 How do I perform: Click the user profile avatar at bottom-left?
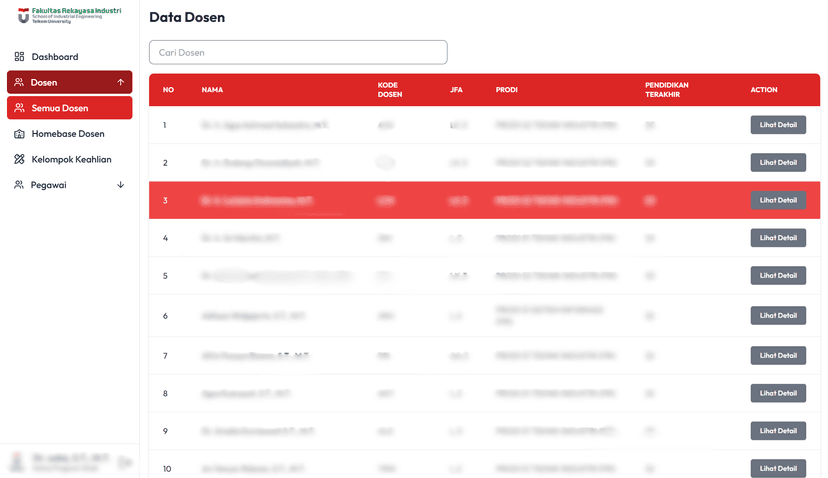pyautogui.click(x=15, y=462)
